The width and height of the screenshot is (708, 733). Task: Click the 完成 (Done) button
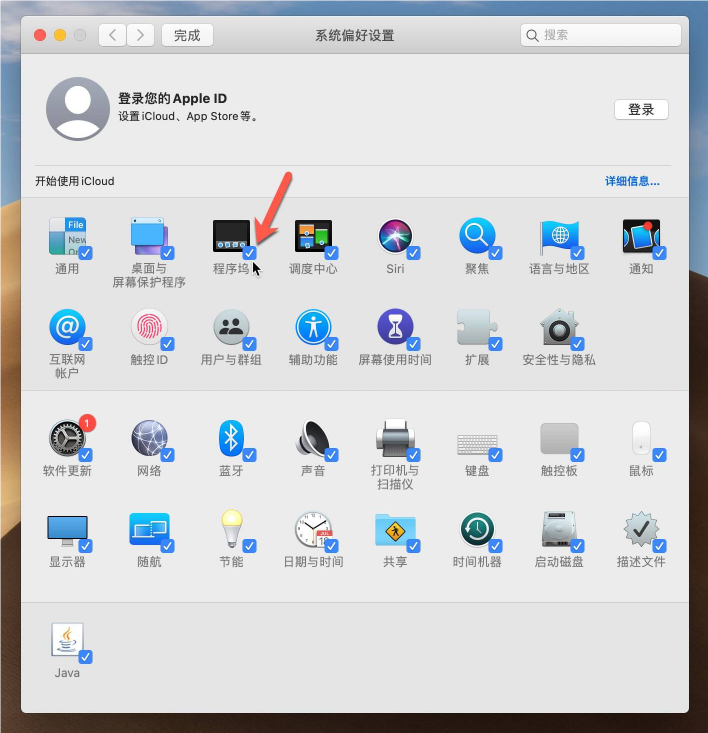[187, 36]
